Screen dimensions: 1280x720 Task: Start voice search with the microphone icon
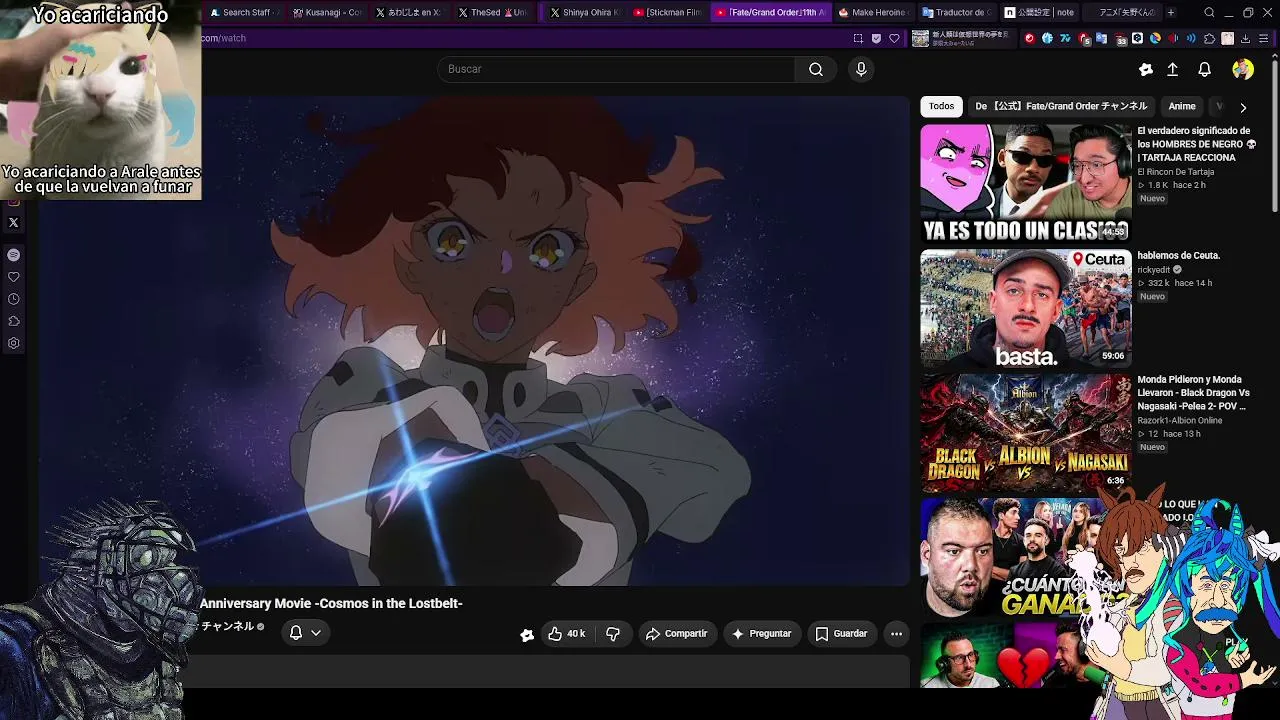pyautogui.click(x=861, y=69)
